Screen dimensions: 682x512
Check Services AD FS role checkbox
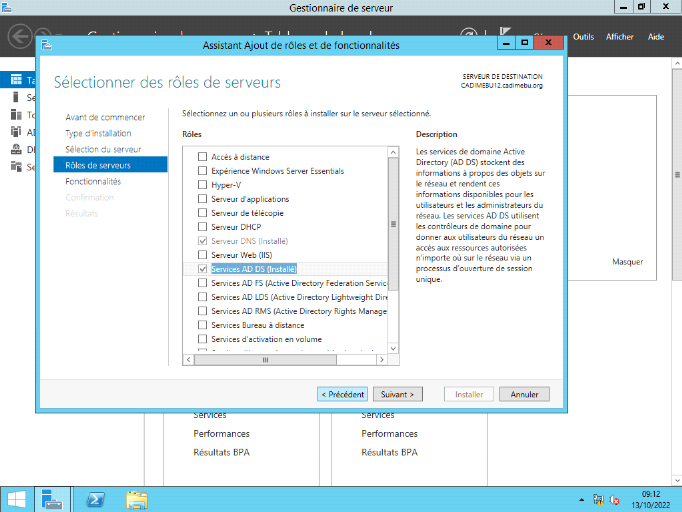(202, 283)
